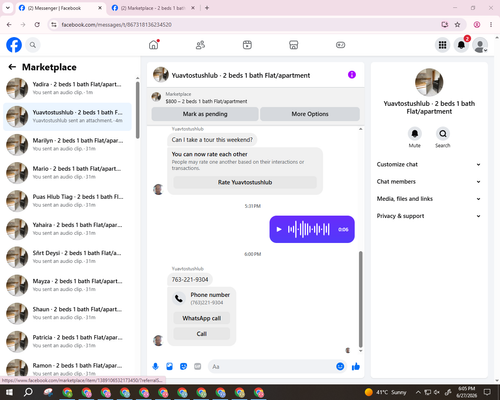The height and width of the screenshot is (400, 500).
Task: Switch to the Marketplace 2 beds tab
Action: coord(152,8)
